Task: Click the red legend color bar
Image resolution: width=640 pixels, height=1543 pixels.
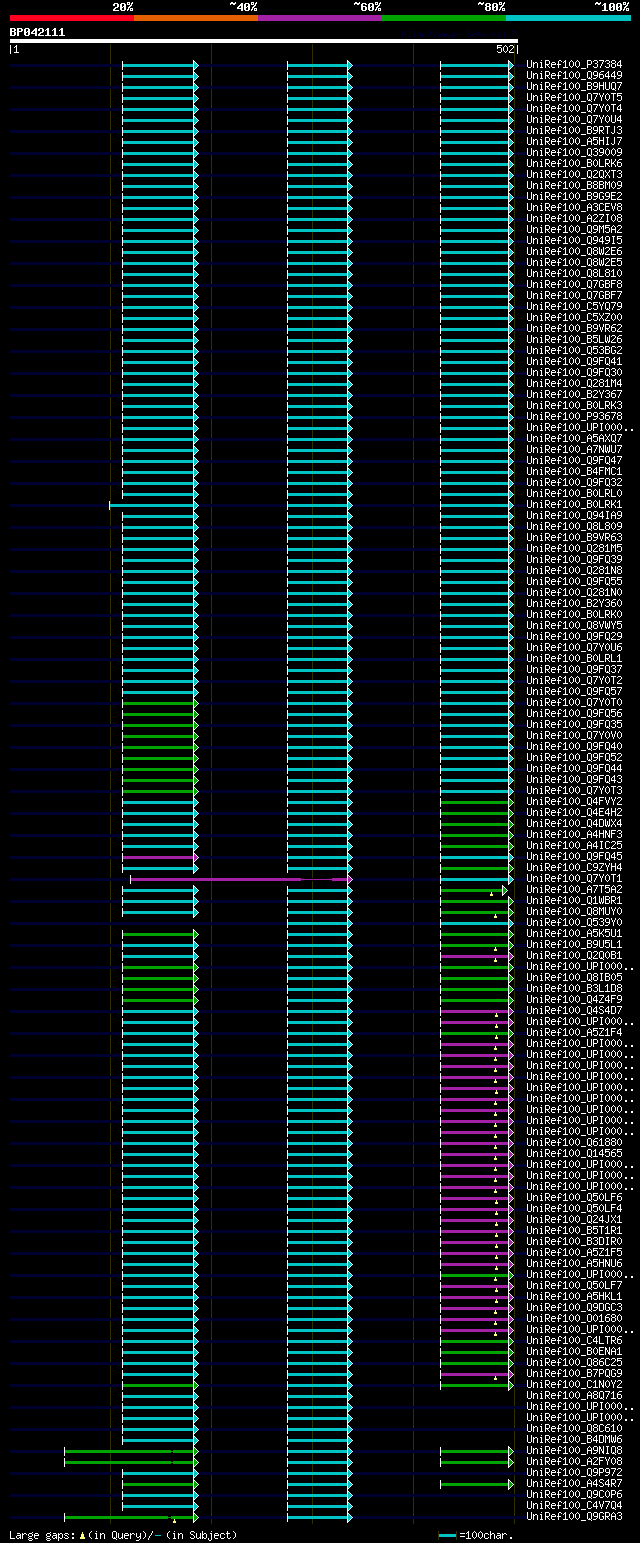Action: tap(72, 18)
